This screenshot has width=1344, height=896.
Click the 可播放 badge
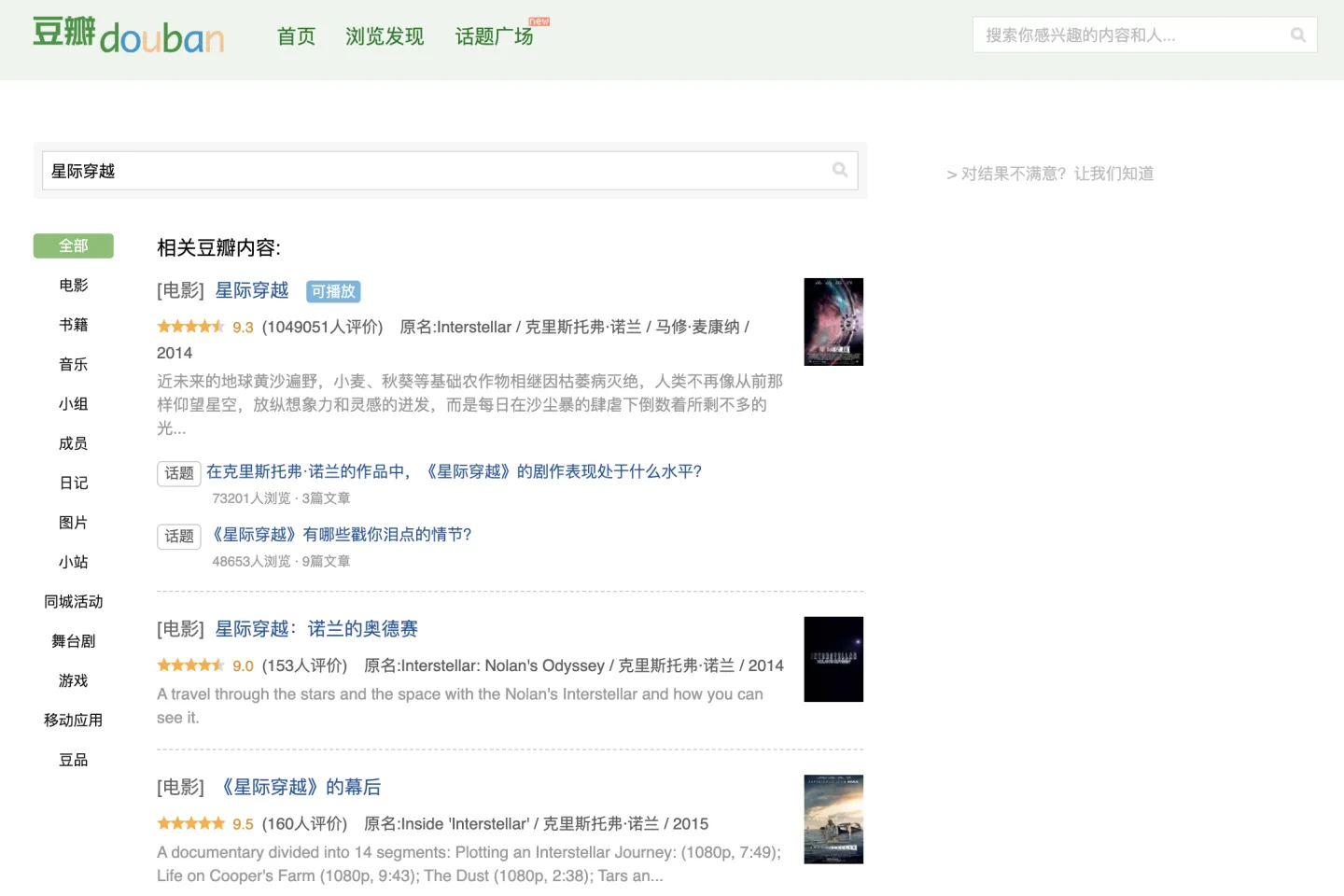pyautogui.click(x=333, y=291)
